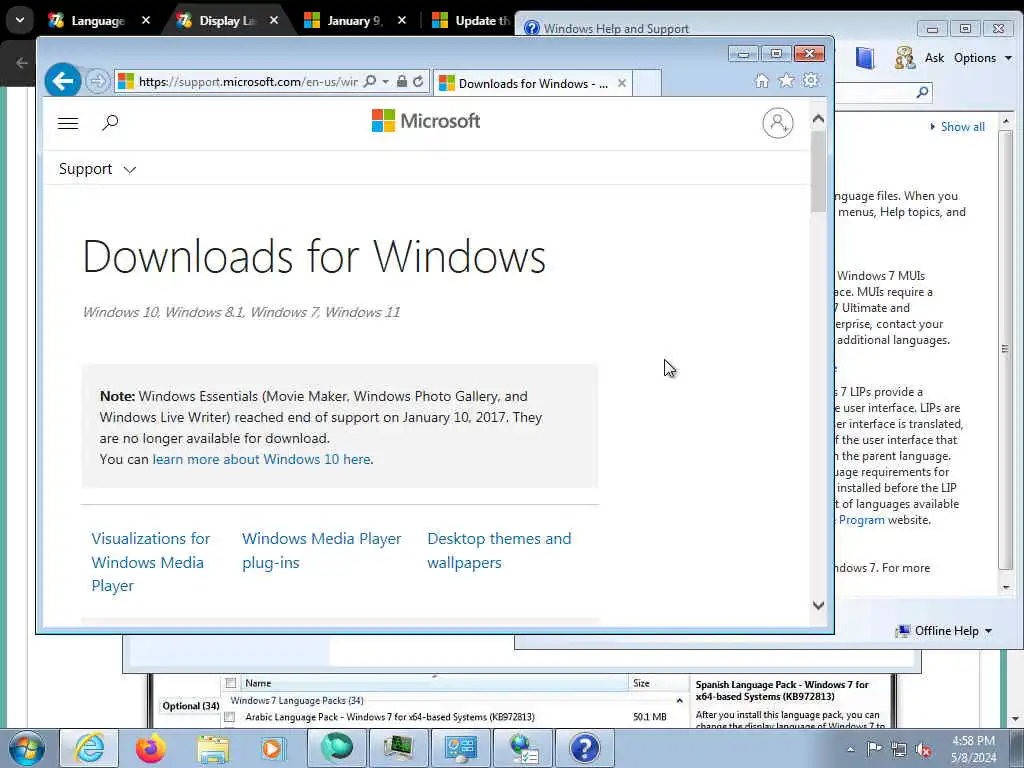This screenshot has height=768, width=1024.
Task: Click the Help and Support taskbar icon
Action: click(585, 748)
